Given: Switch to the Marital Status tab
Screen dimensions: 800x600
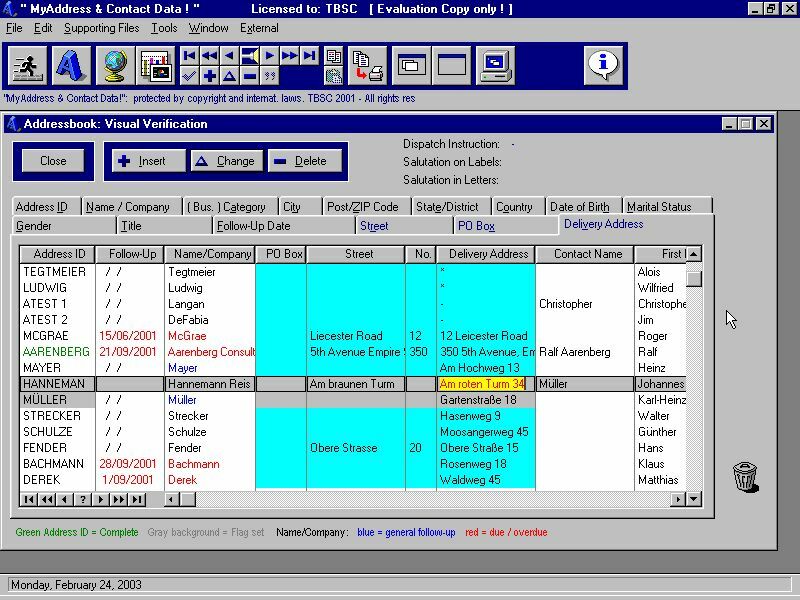Looking at the screenshot, I should pyautogui.click(x=667, y=207).
